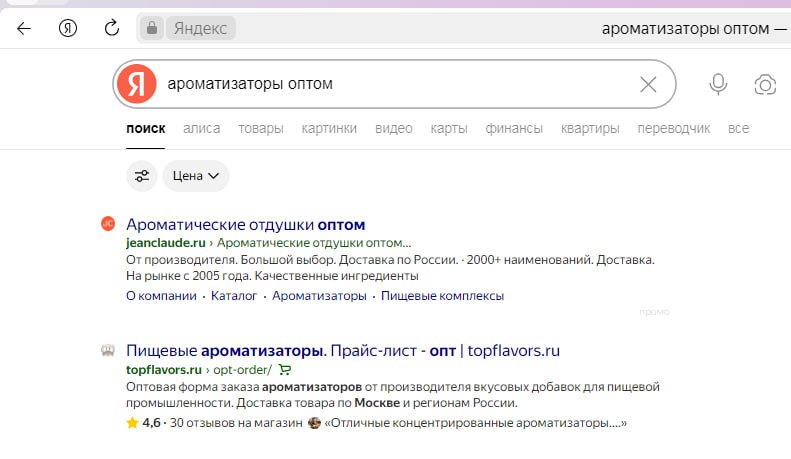Reload the page with refresh icon
This screenshot has width=791, height=459.
click(x=112, y=28)
